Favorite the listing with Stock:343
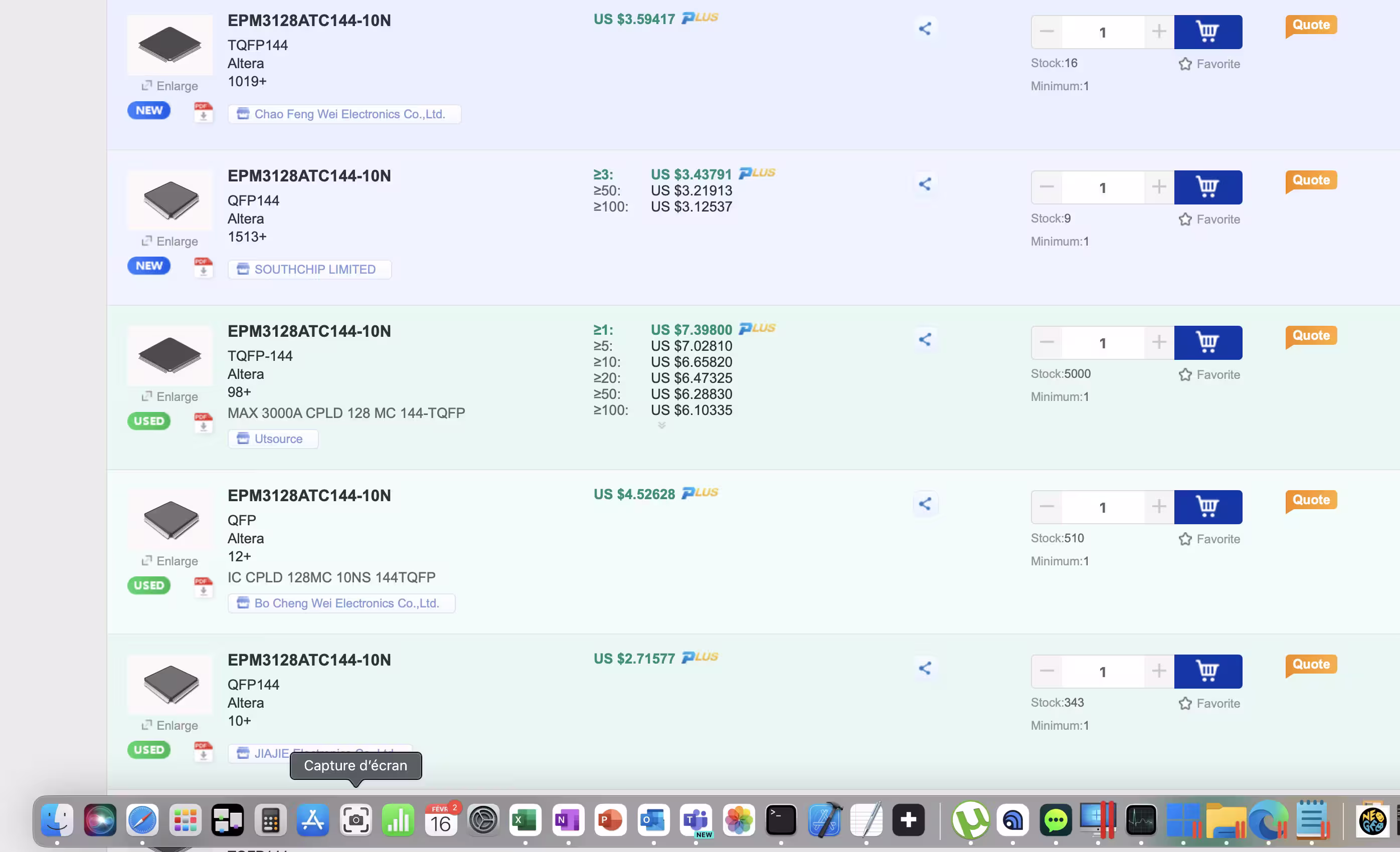The width and height of the screenshot is (1400, 852). coord(1209,703)
